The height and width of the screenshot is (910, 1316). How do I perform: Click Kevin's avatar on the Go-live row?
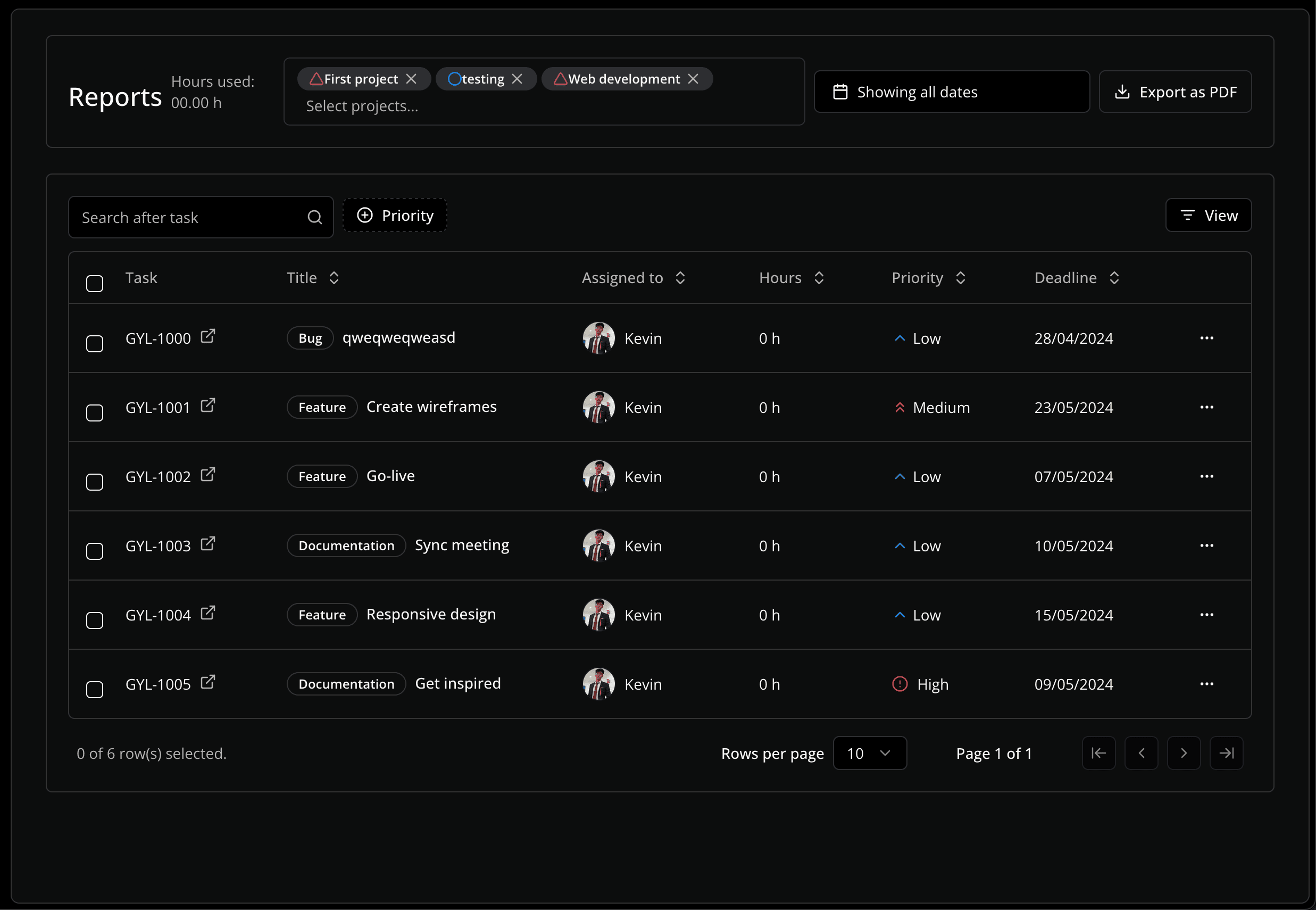click(598, 476)
